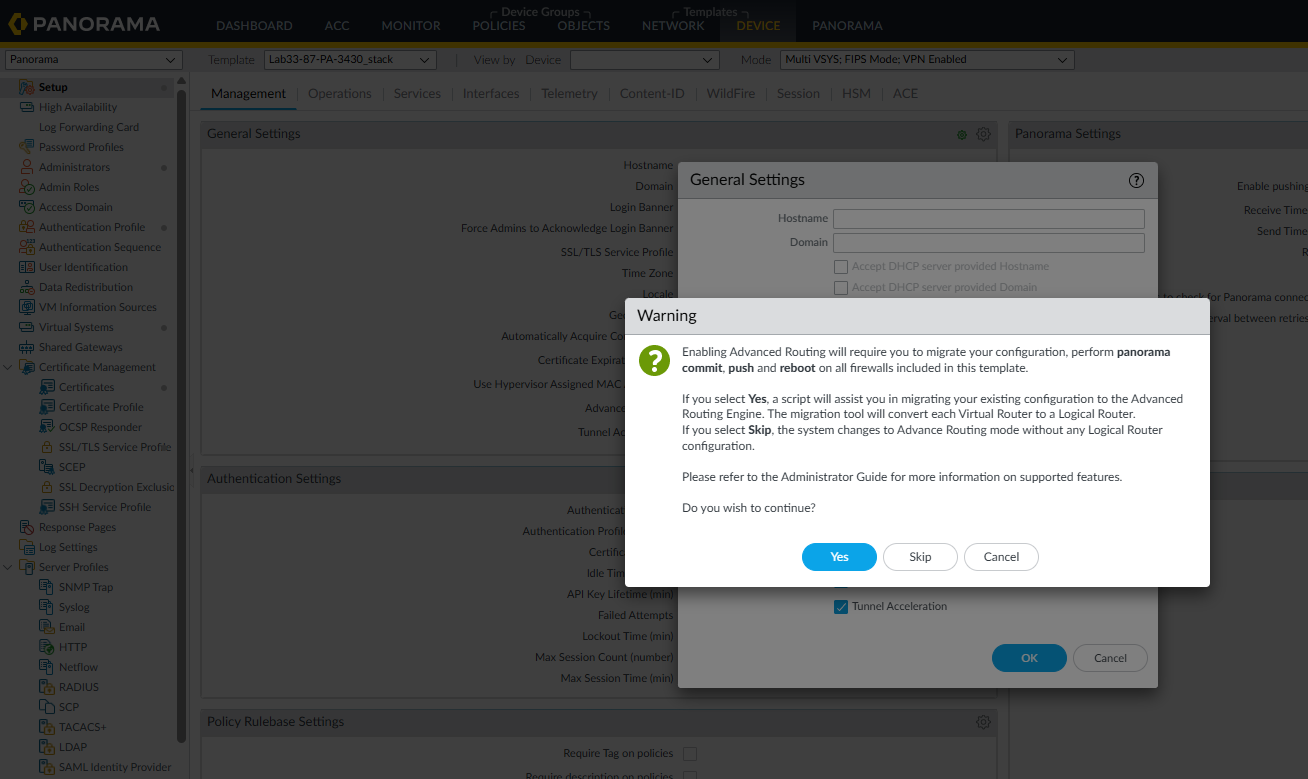Image resolution: width=1308 pixels, height=779 pixels.
Task: Click Cancel in the Warning dialog
Action: pyautogui.click(x=1001, y=557)
